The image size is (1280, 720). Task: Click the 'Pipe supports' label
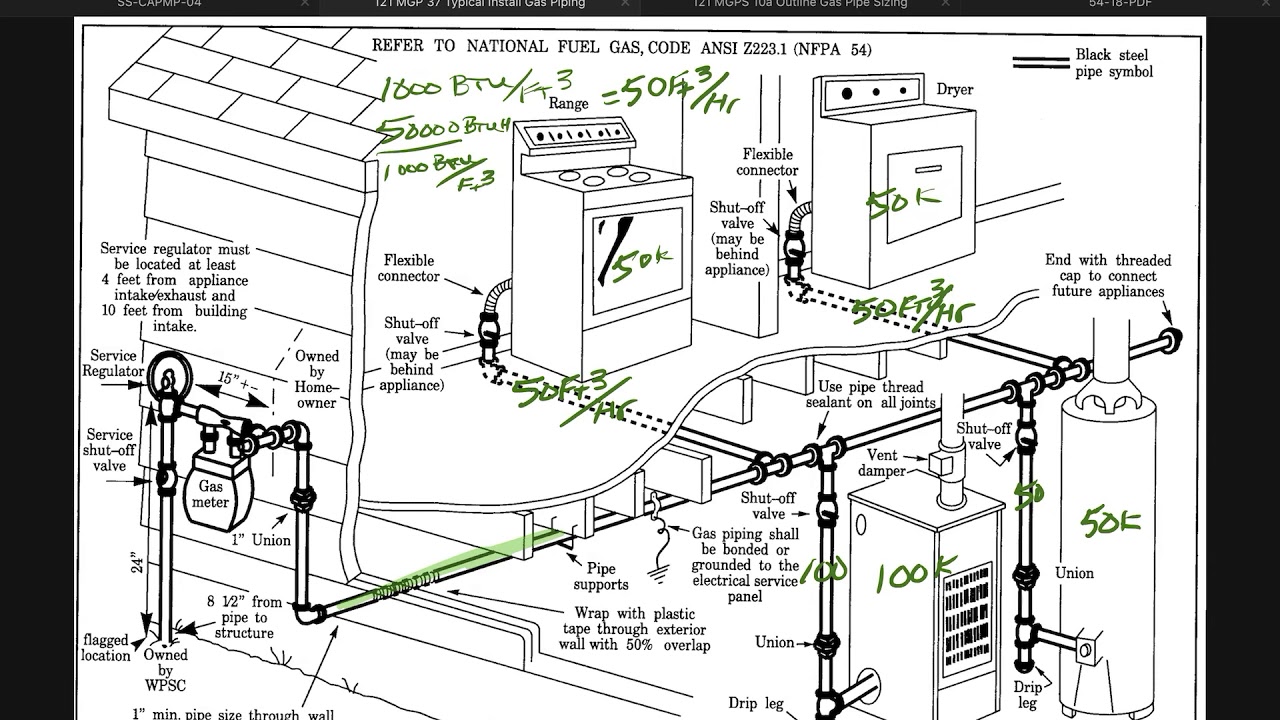(x=601, y=576)
